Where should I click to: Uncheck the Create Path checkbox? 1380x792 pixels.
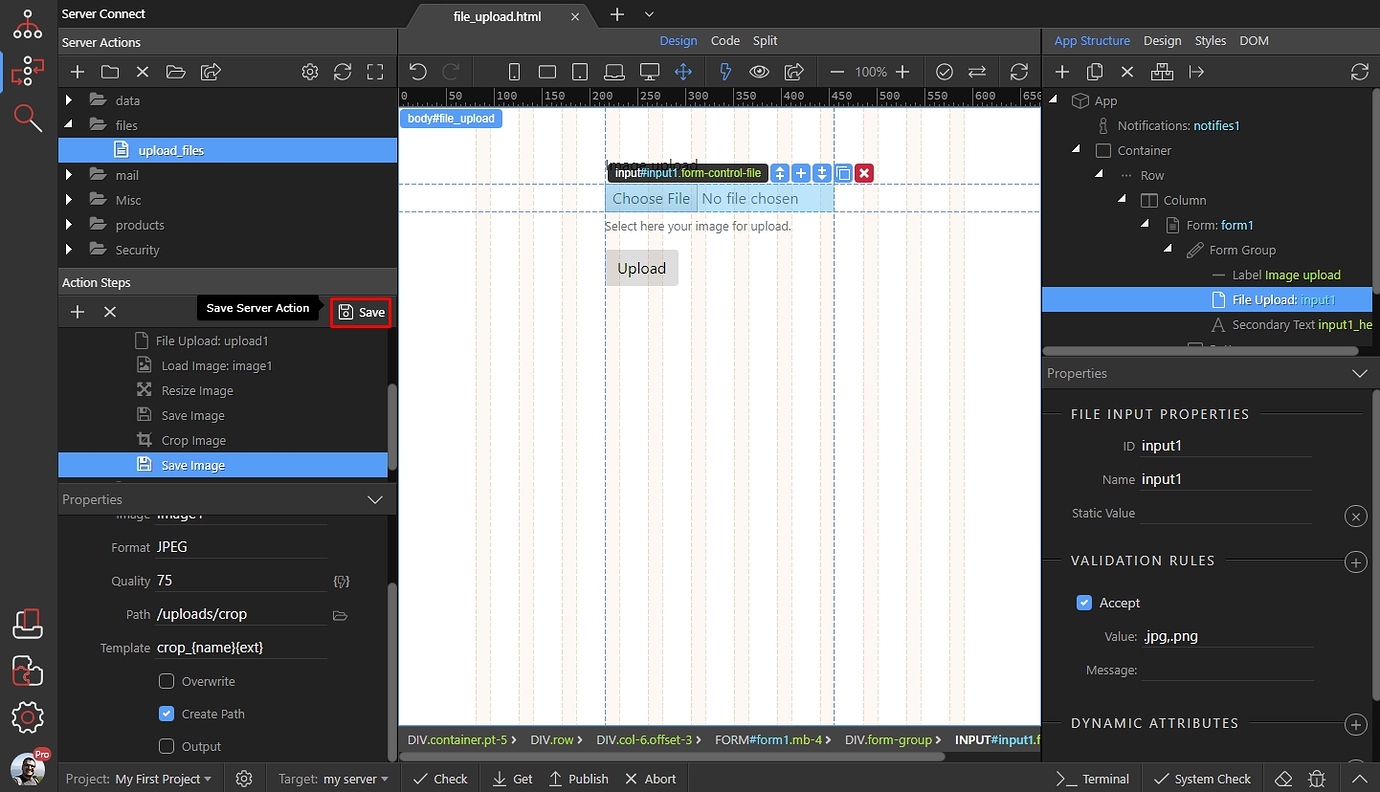(x=167, y=714)
